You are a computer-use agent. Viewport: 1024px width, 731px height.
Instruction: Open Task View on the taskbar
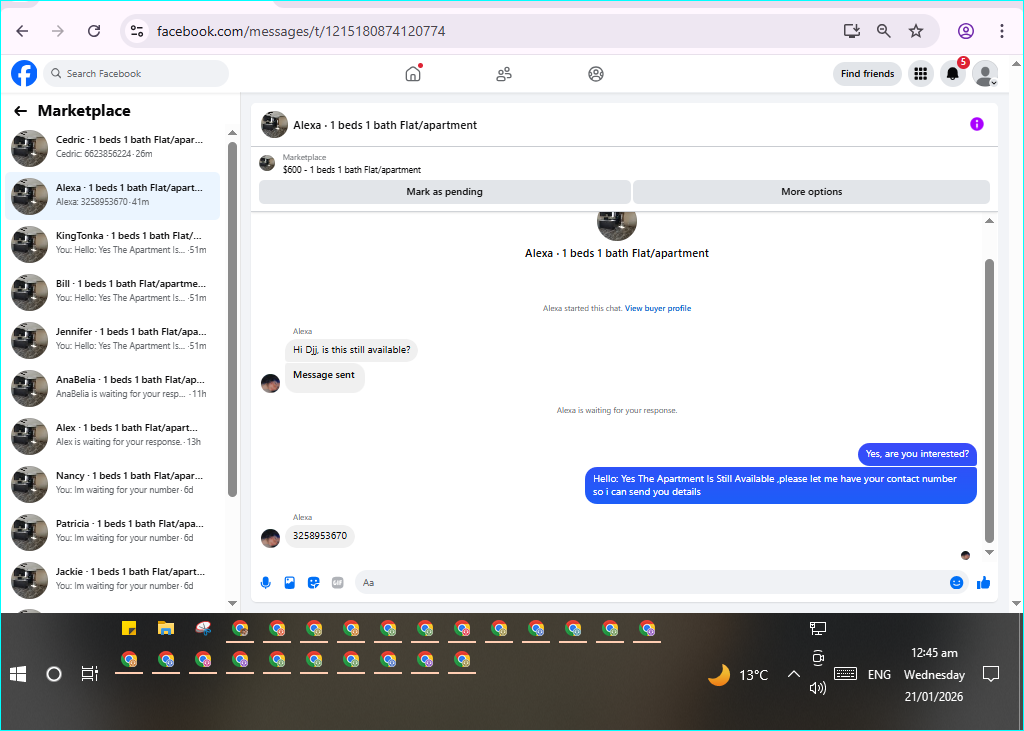(x=89, y=674)
